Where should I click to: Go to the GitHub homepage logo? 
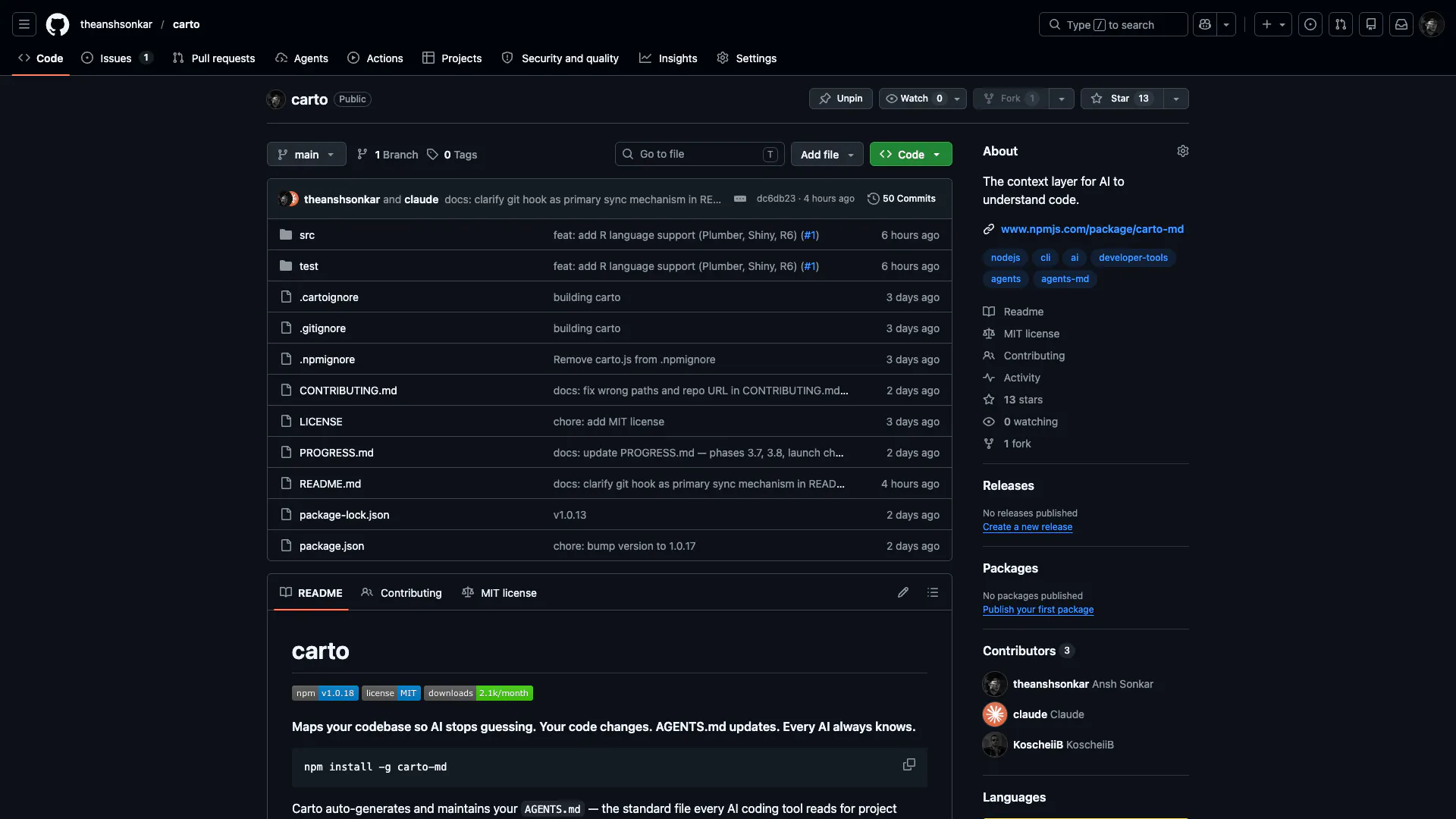(58, 24)
